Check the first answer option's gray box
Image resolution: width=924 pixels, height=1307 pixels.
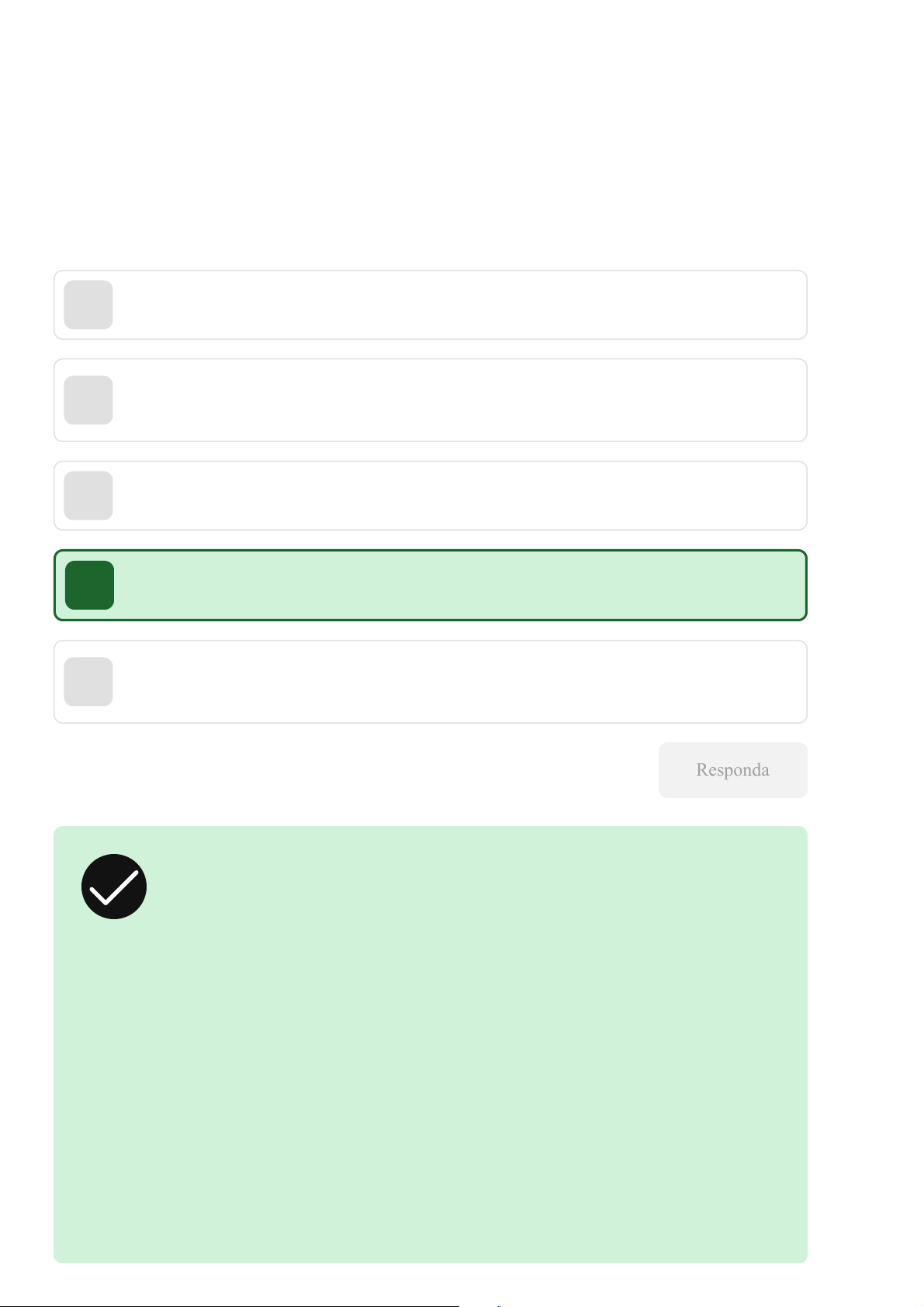click(88, 305)
